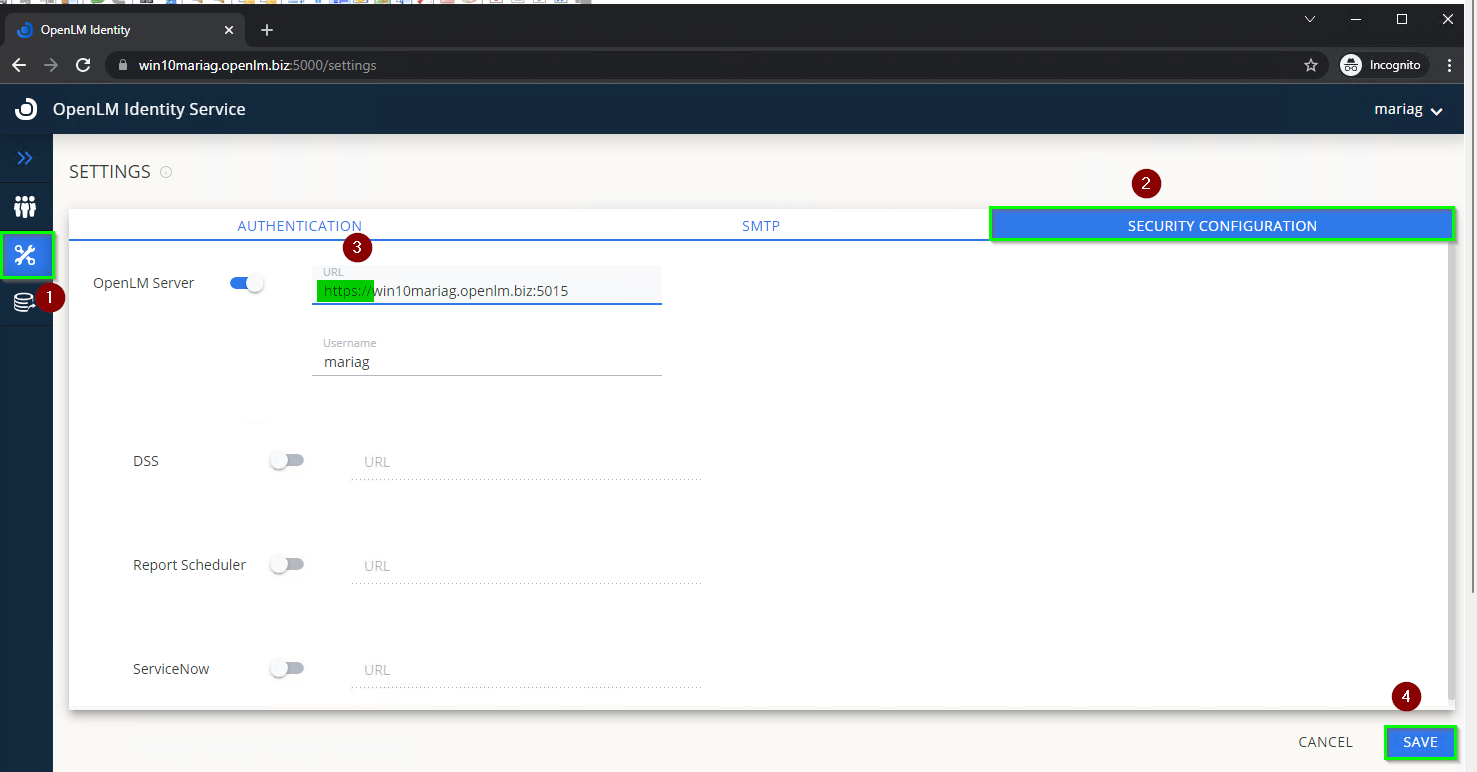1477x772 pixels.
Task: Turn on the Report Scheduler toggle
Action: click(x=286, y=565)
